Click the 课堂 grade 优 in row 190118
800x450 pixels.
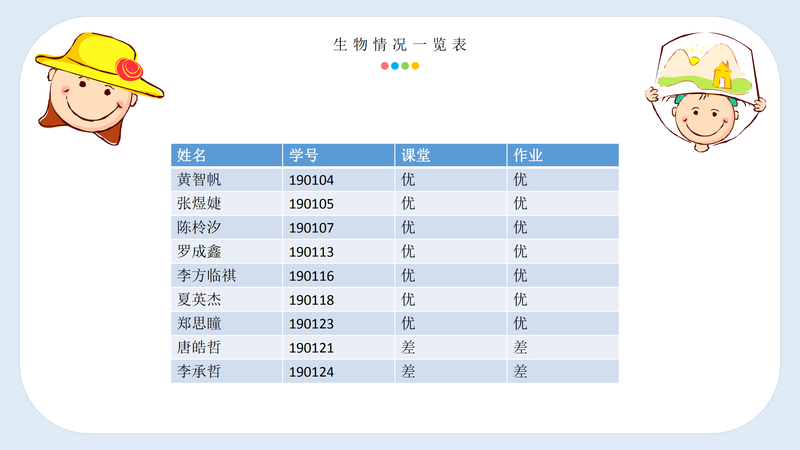(408, 299)
